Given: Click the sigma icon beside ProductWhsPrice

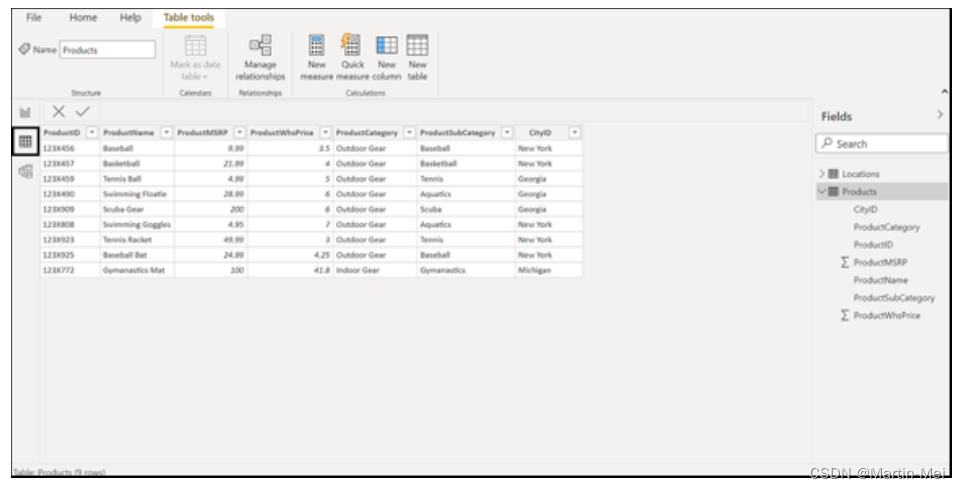Looking at the screenshot, I should (845, 315).
